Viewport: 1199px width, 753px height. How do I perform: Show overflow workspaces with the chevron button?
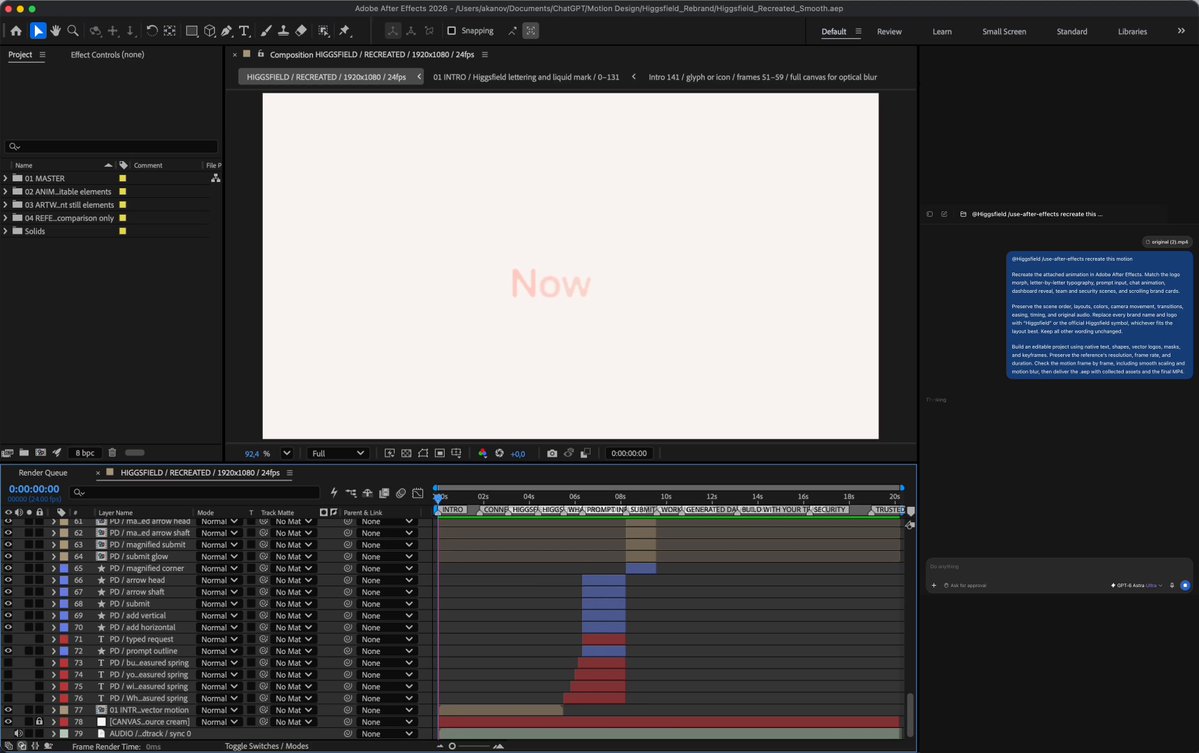pyautogui.click(x=1181, y=31)
